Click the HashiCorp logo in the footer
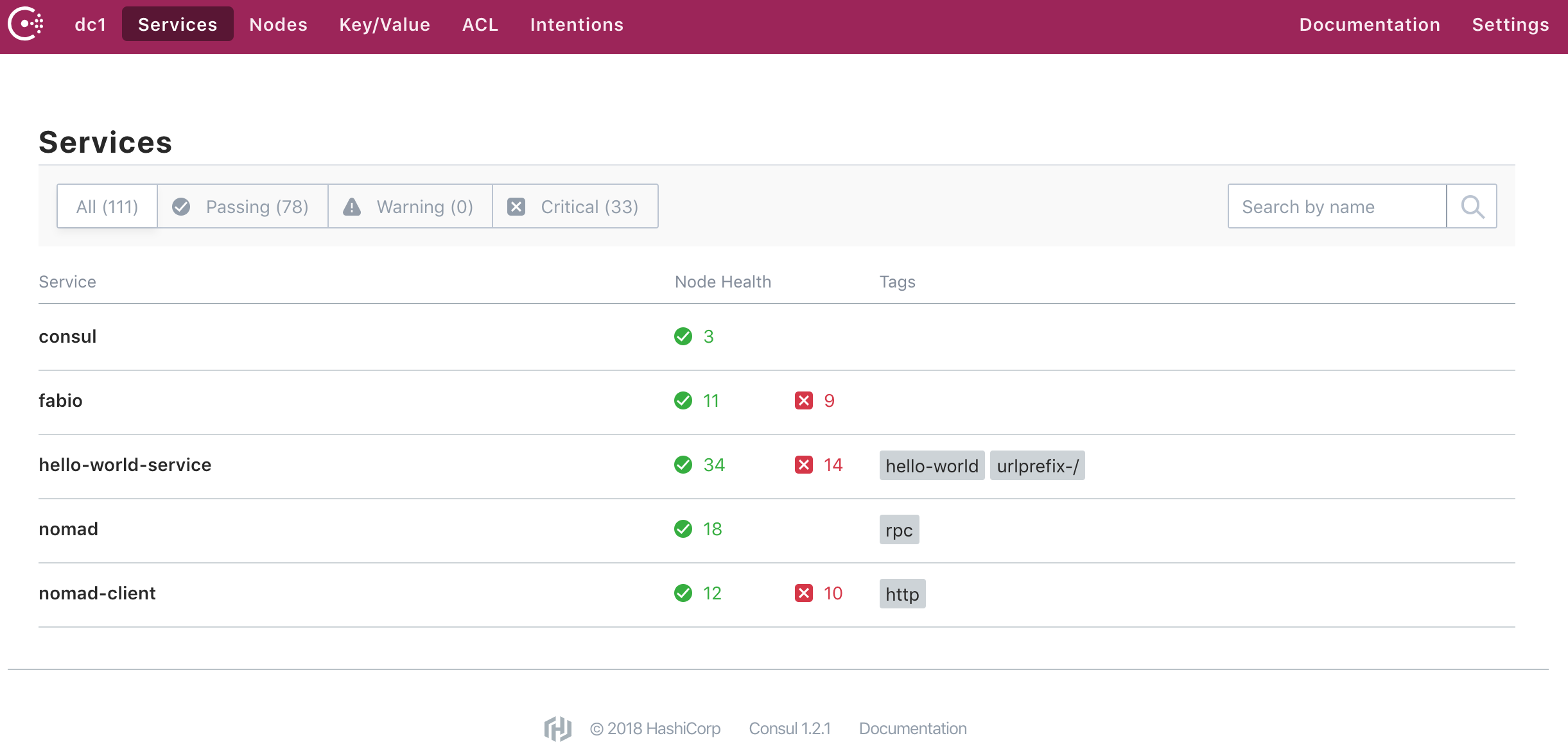The width and height of the screenshot is (1568, 756). coord(557,728)
